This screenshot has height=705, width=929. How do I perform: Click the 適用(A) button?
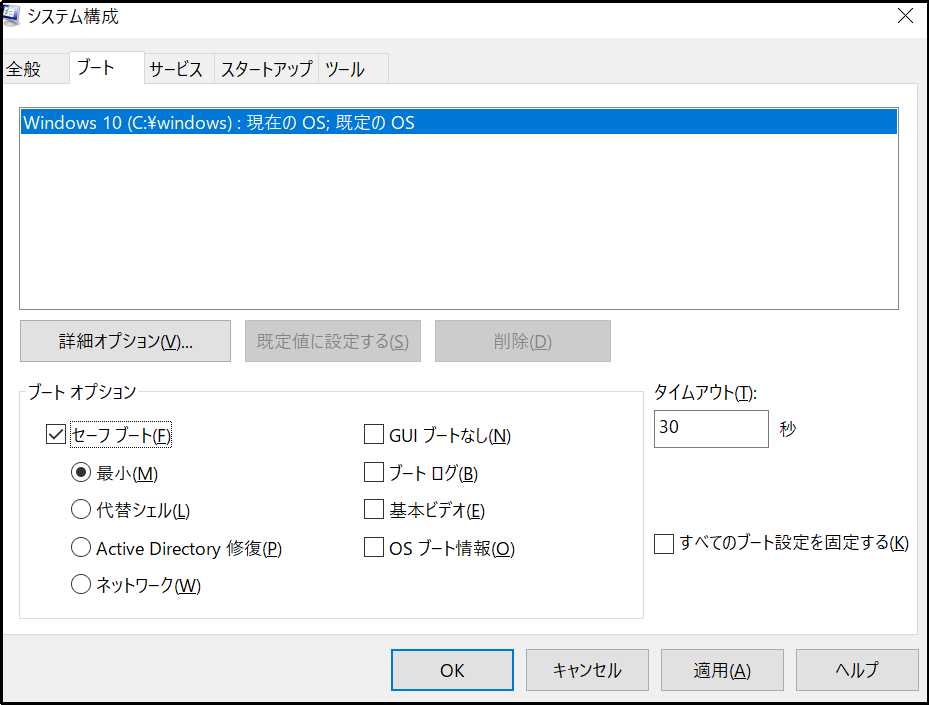722,670
